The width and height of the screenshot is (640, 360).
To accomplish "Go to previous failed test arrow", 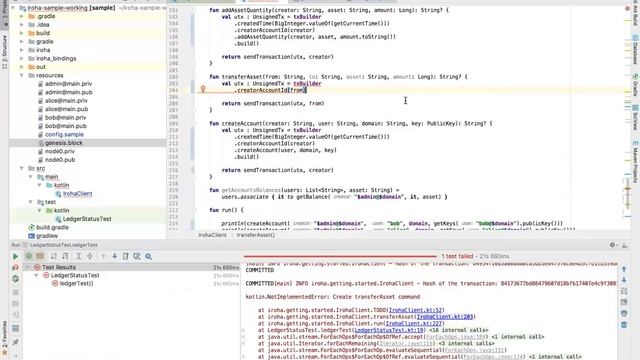I will point(103,256).
